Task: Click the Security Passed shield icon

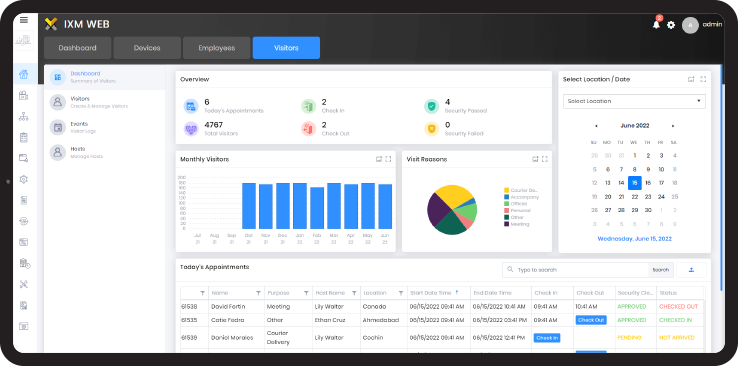Action: pyautogui.click(x=432, y=106)
